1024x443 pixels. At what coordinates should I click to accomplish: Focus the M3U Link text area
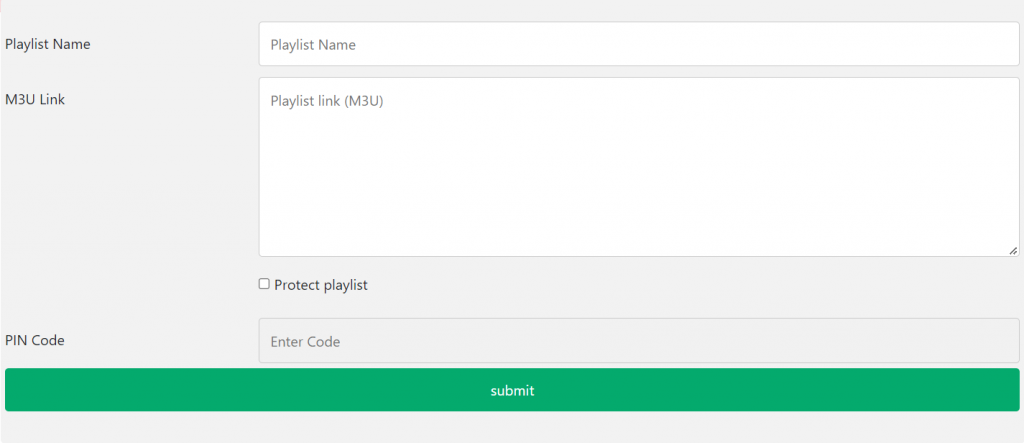(x=638, y=167)
